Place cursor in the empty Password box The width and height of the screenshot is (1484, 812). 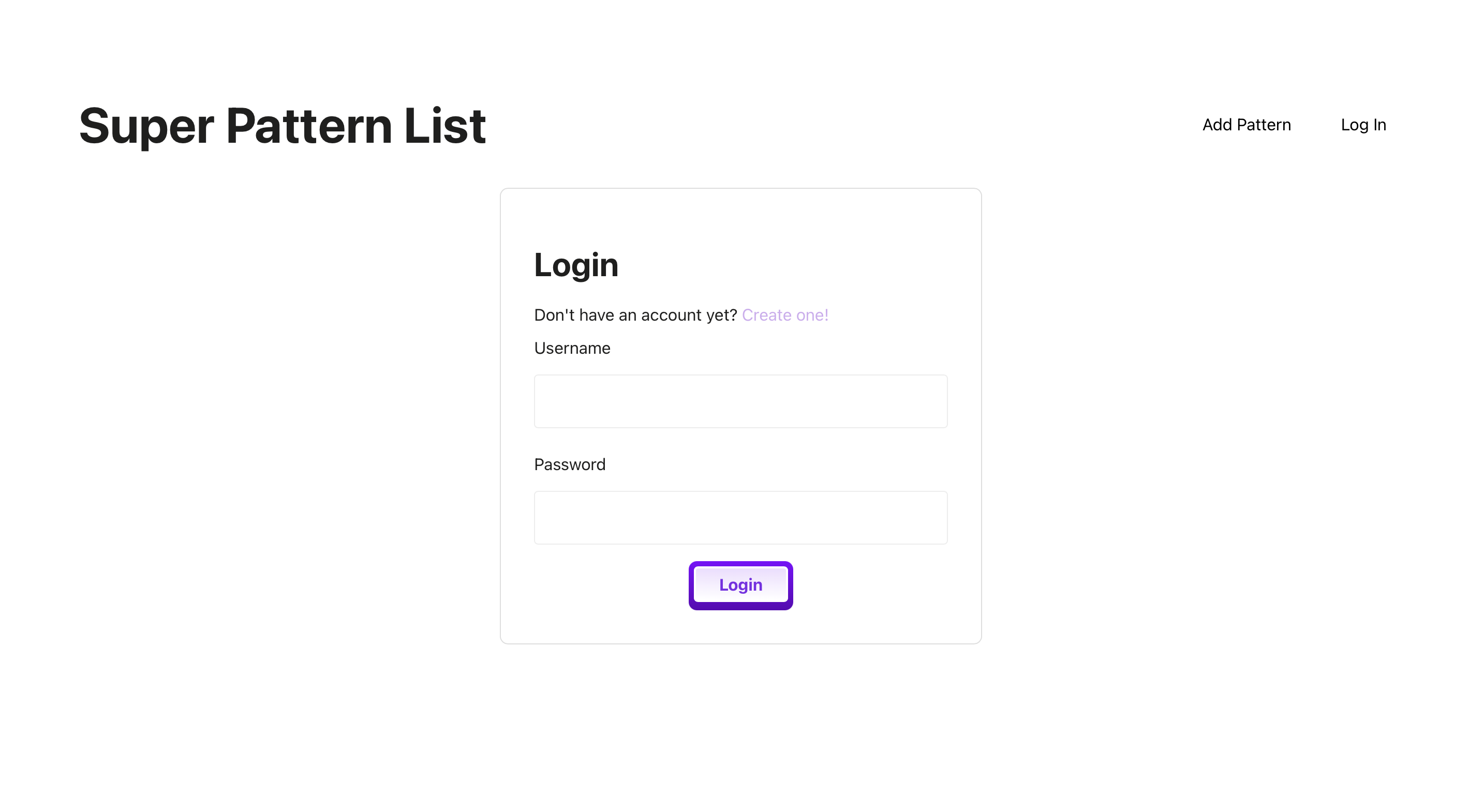pos(740,518)
